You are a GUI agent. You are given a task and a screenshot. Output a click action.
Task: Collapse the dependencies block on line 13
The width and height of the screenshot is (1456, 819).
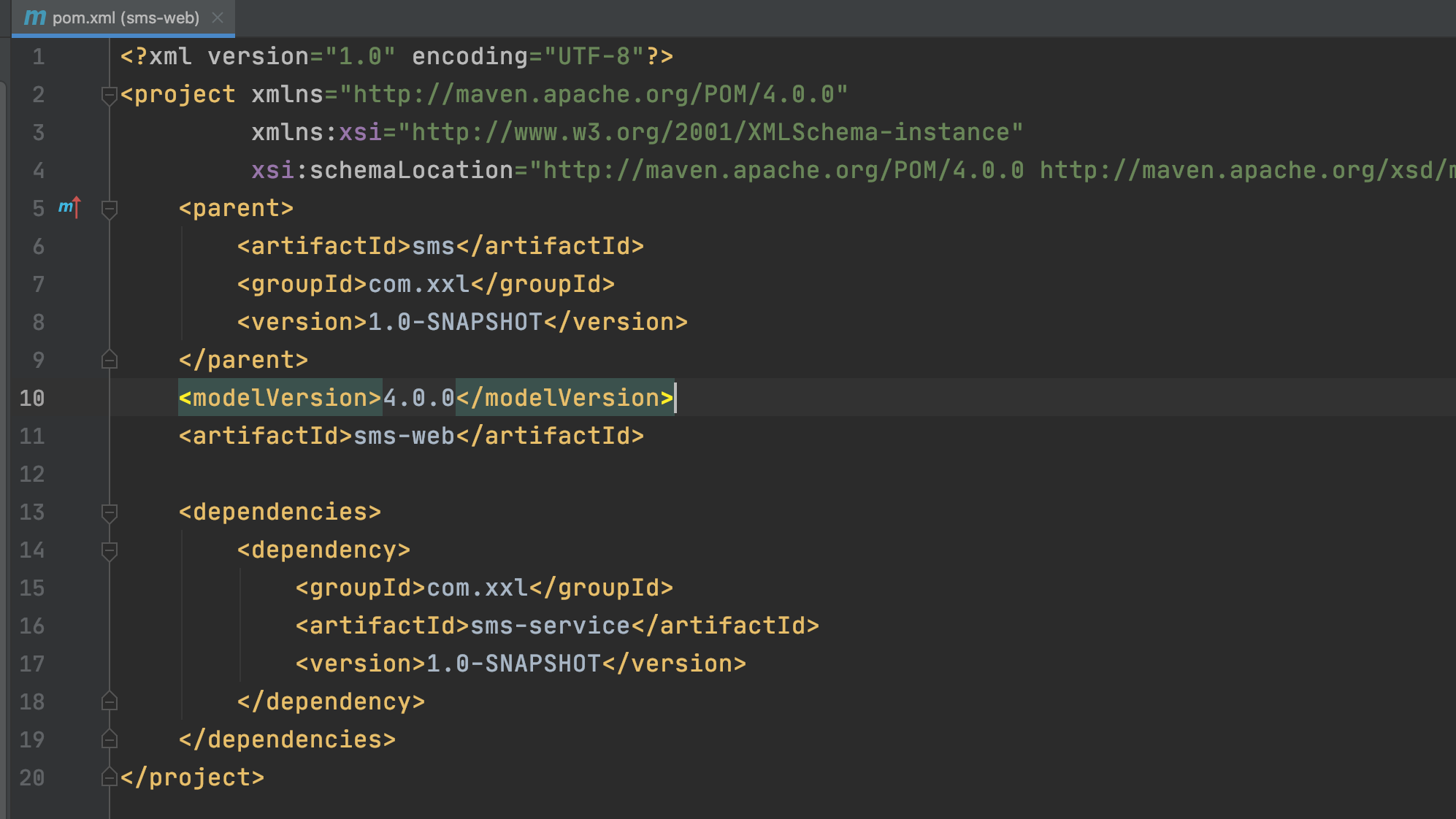[110, 512]
